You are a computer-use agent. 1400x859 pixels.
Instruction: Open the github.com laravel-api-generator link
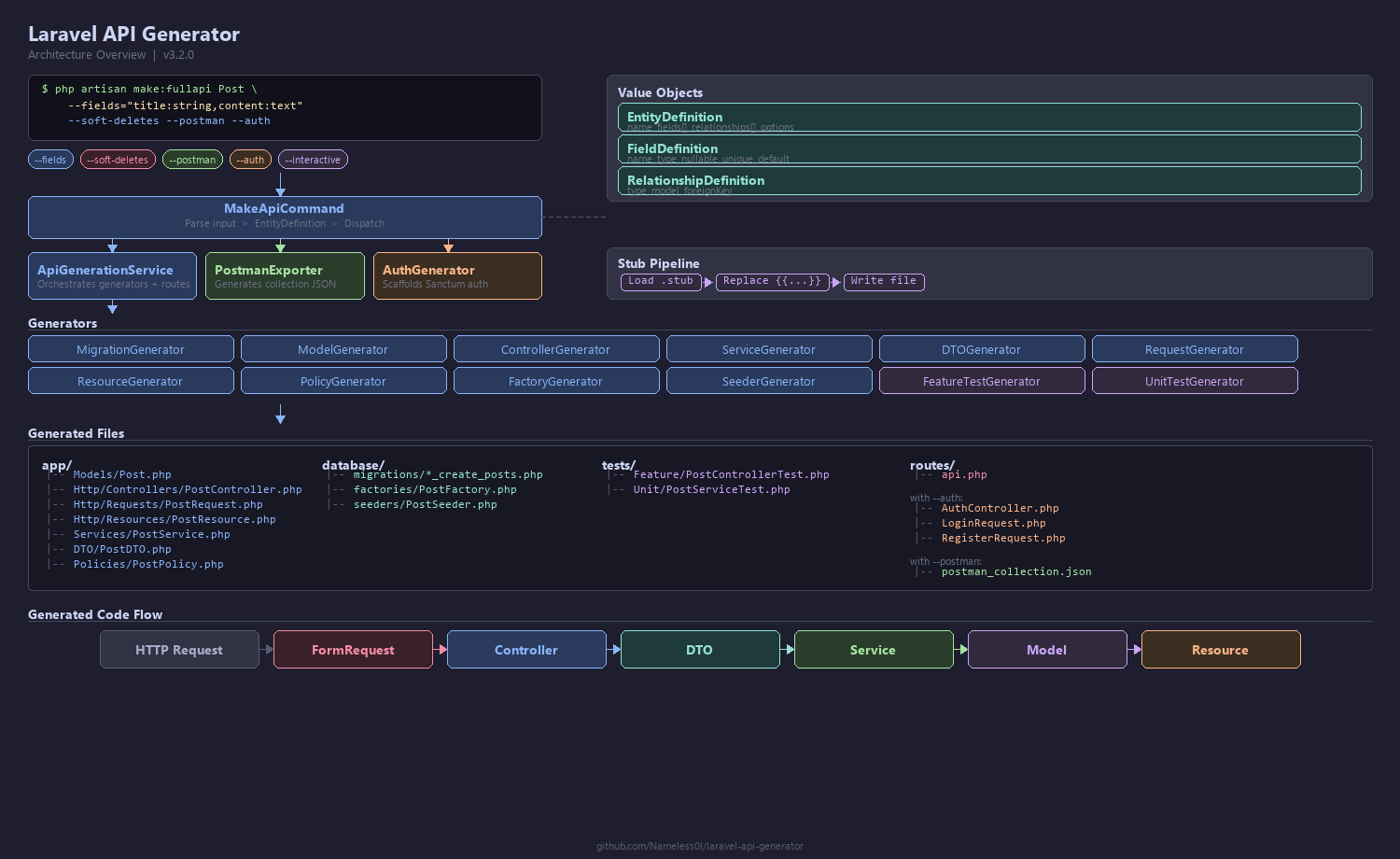700,846
